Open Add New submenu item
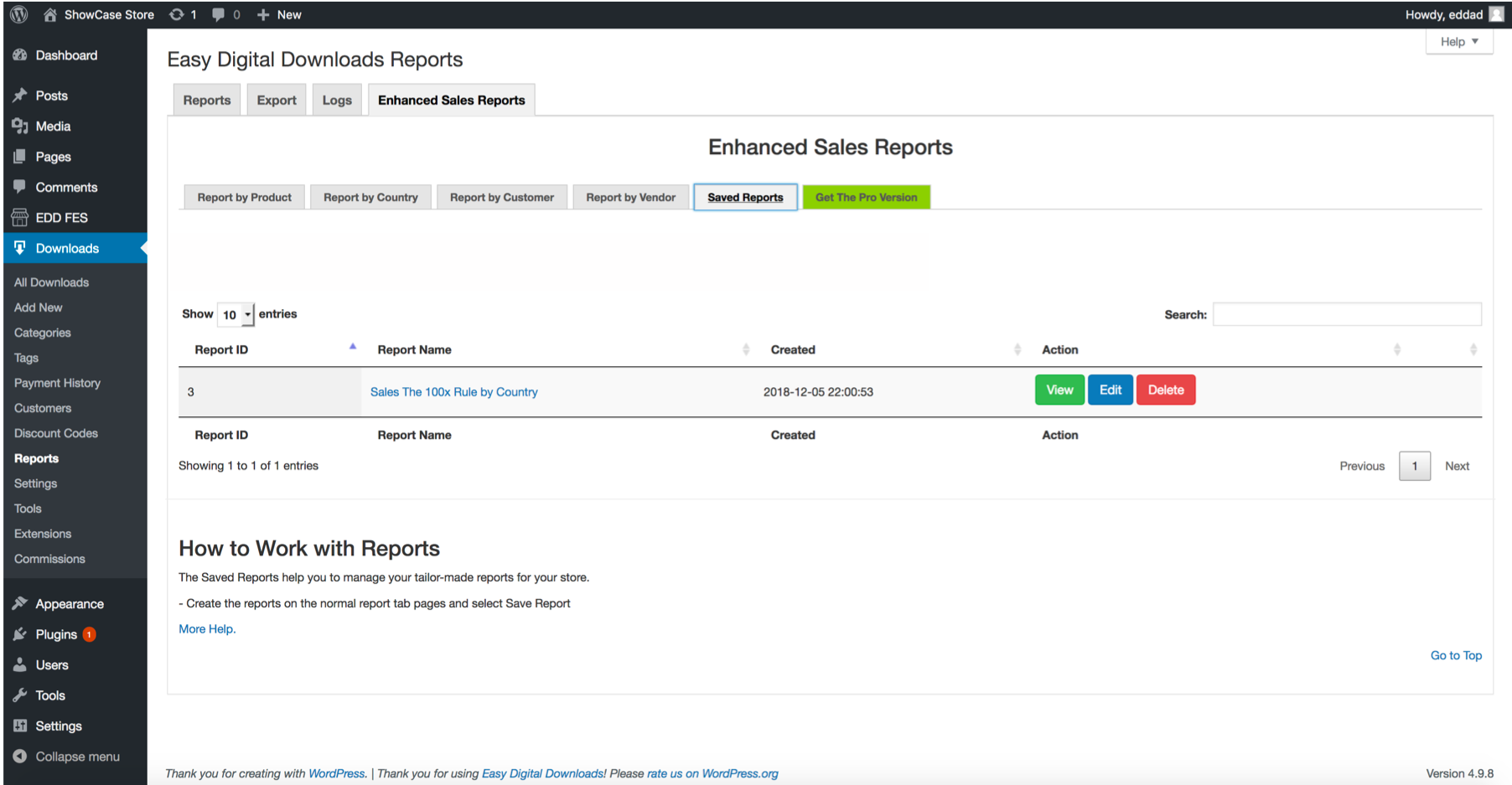The height and width of the screenshot is (785, 1512). [x=39, y=307]
